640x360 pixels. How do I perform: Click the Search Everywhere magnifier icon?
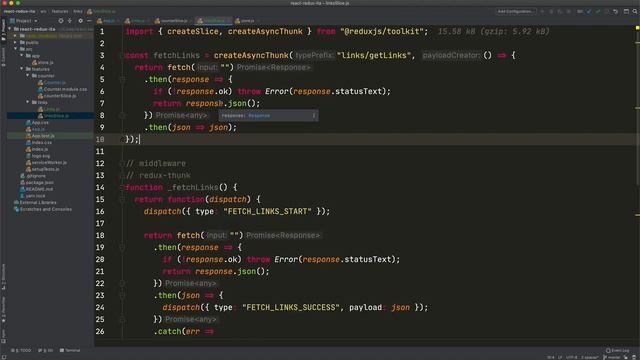tap(635, 11)
